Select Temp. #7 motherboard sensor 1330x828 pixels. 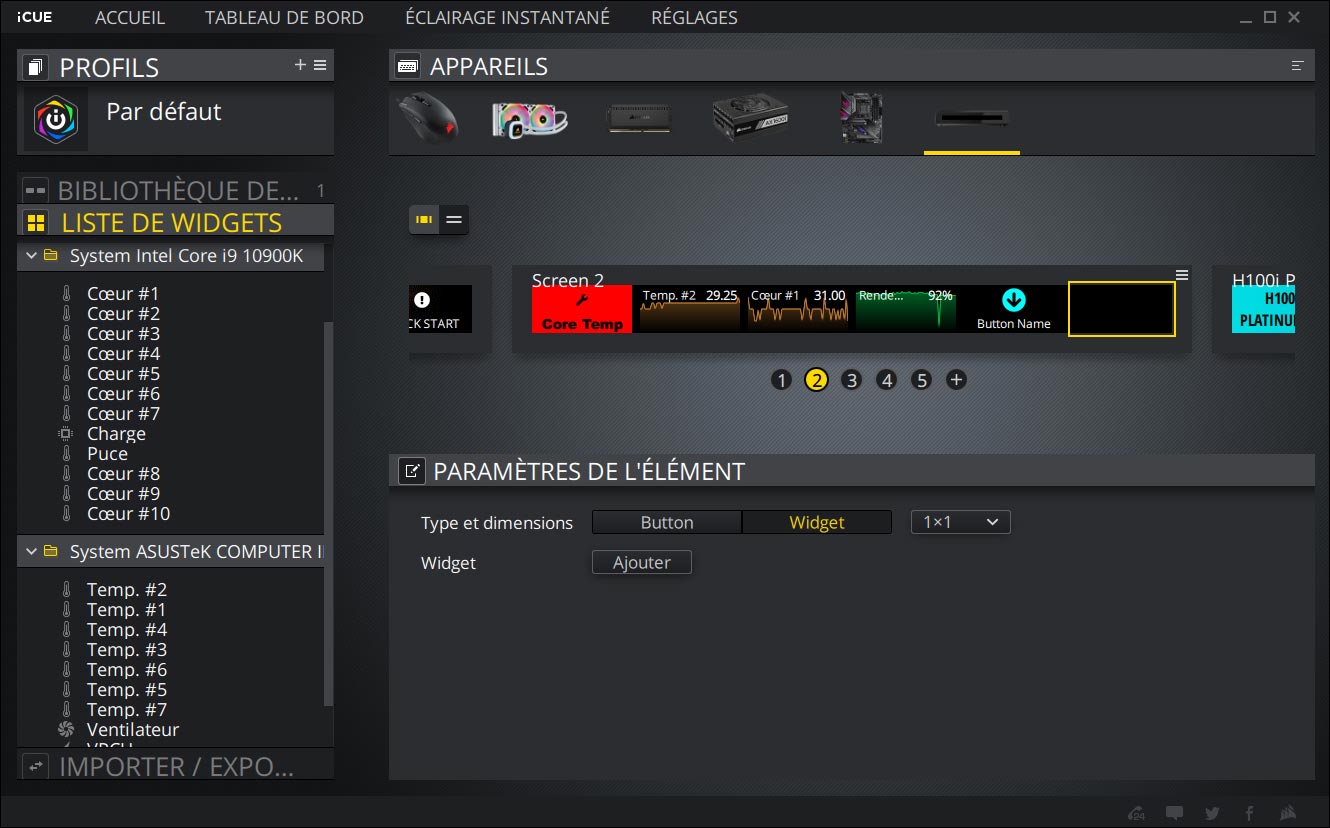click(x=127, y=710)
